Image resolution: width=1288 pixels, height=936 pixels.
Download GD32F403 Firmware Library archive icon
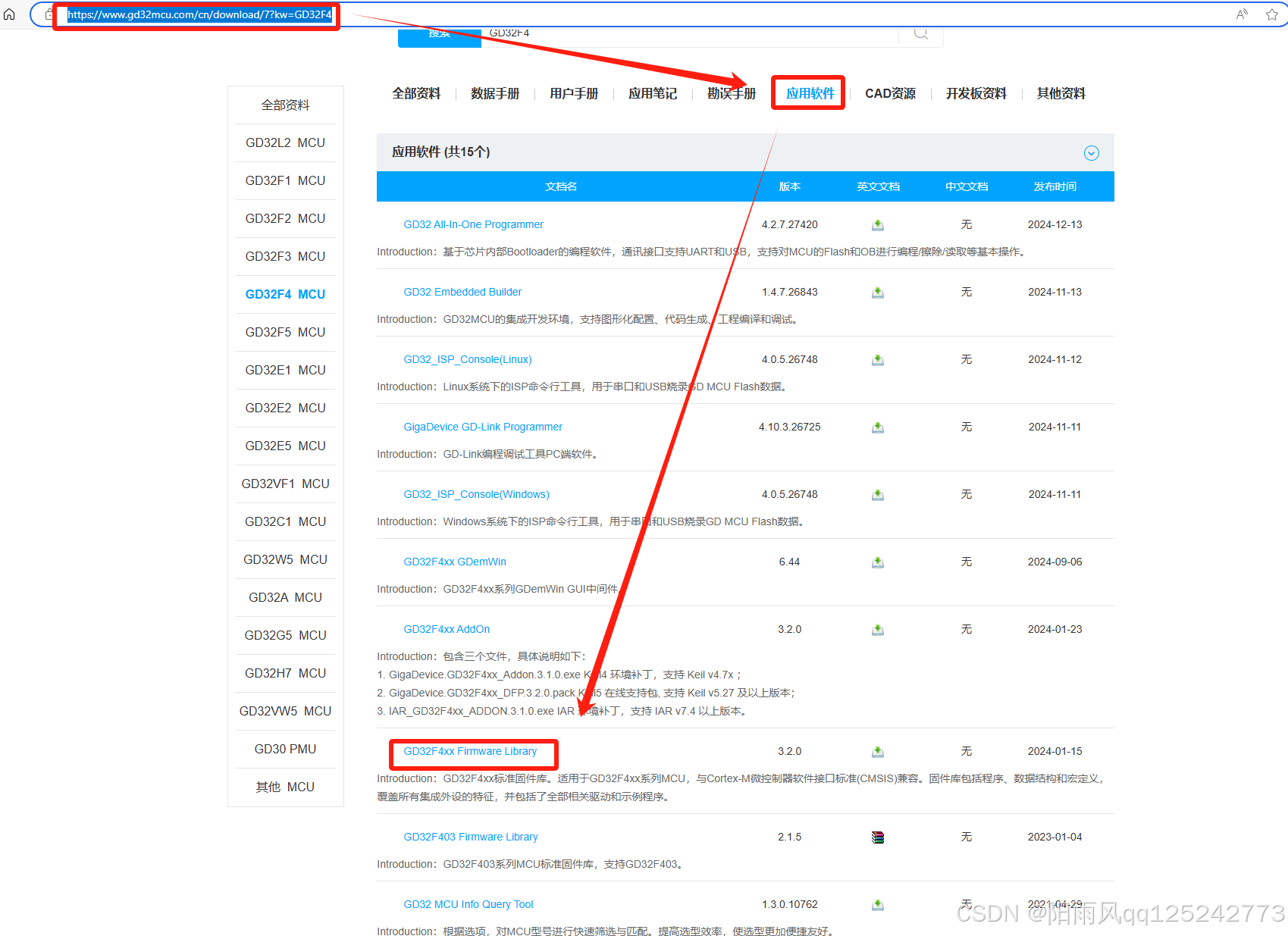coord(878,837)
